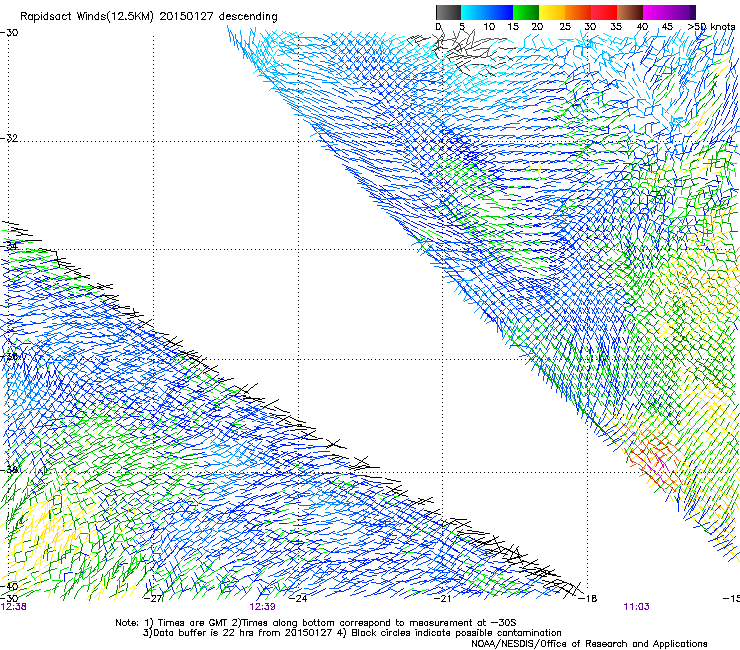740x650 pixels.
Task: Click the cyan-to-blue 5–15 knots legend gradient
Action: [x=487, y=12]
